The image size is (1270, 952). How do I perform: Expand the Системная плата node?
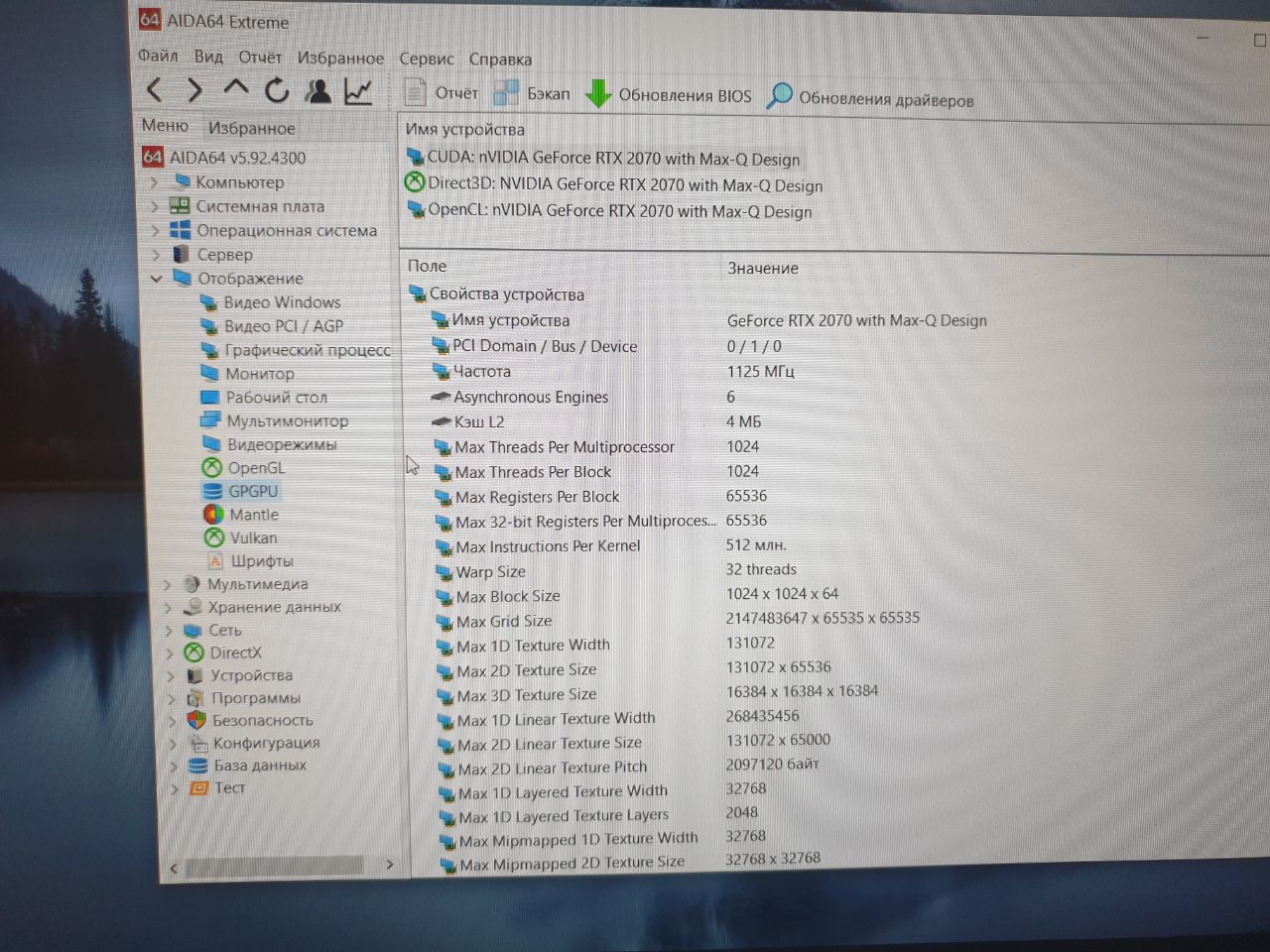coord(155,206)
